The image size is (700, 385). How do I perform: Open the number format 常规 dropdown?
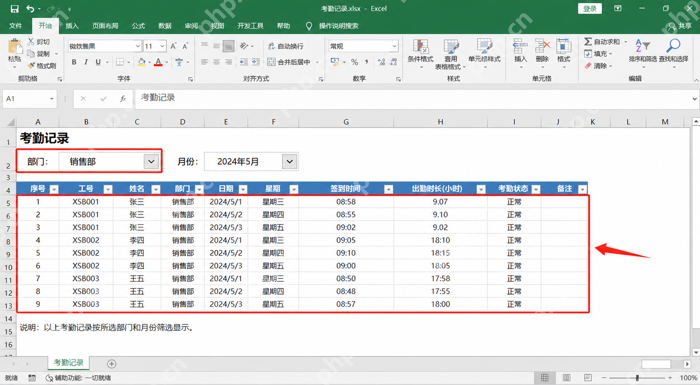click(x=395, y=46)
